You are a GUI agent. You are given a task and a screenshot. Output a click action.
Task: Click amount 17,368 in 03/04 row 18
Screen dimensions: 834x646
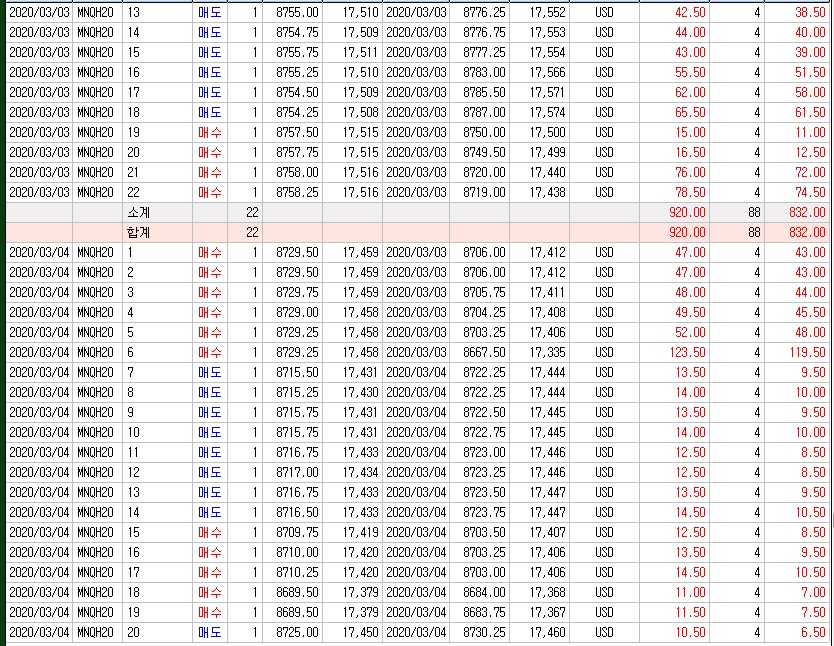(547, 592)
